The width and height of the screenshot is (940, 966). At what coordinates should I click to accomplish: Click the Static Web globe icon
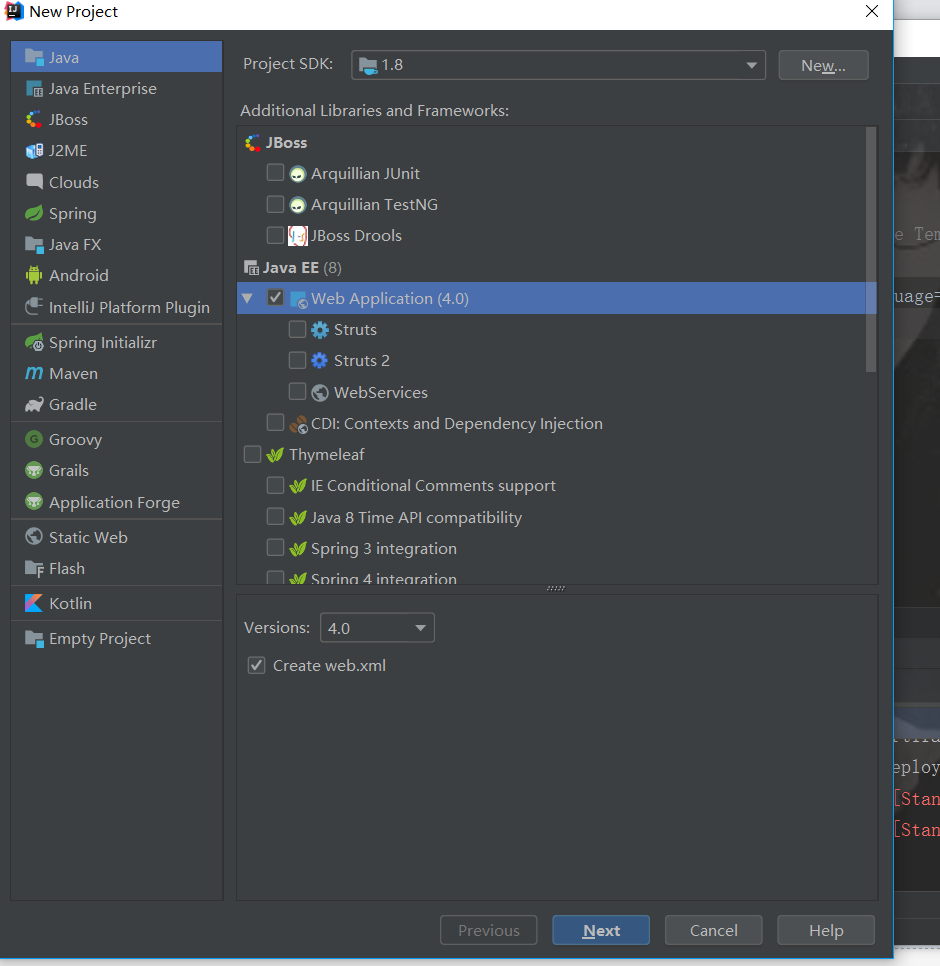tap(34, 537)
